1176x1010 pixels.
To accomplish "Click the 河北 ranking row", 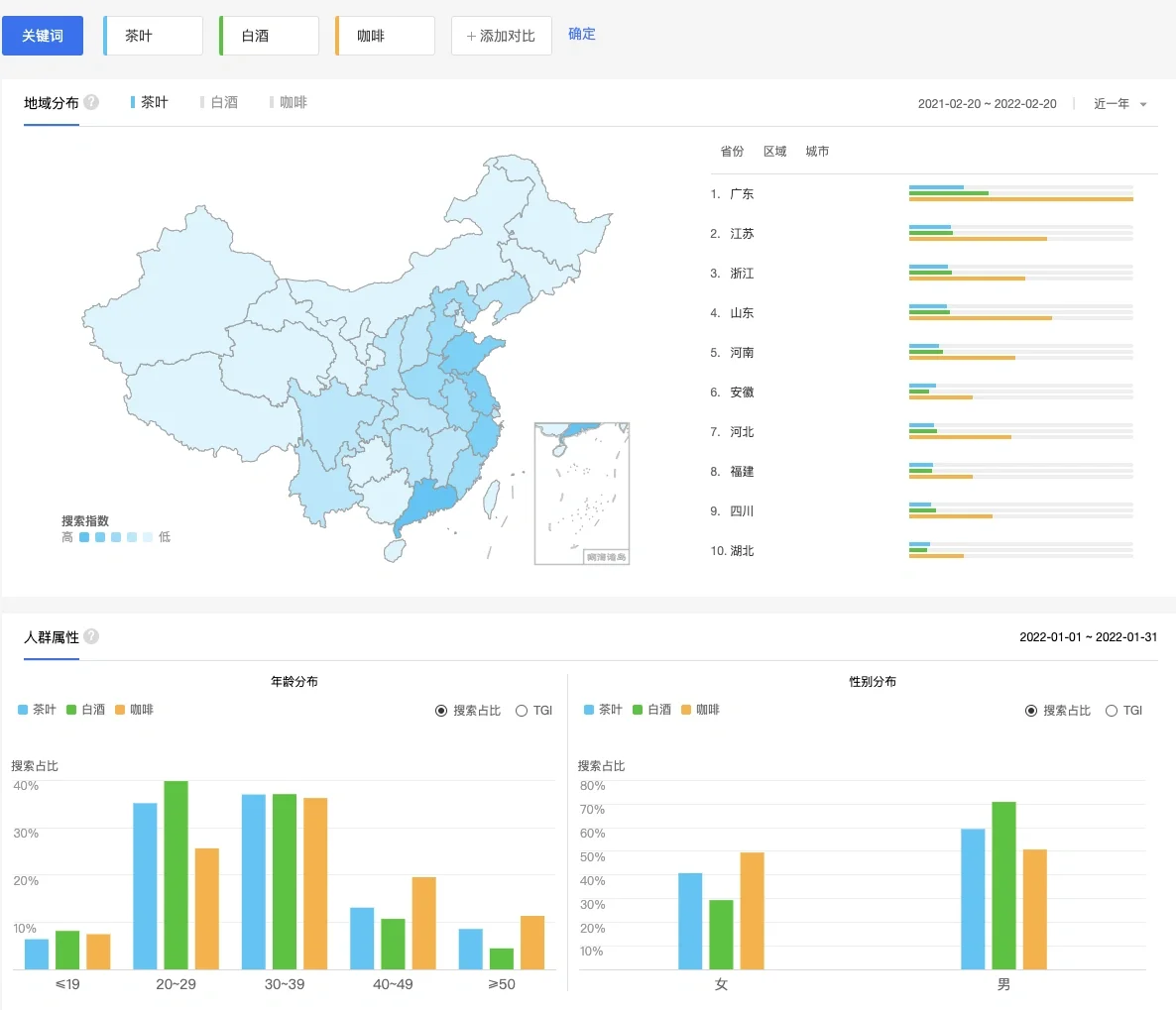I will pyautogui.click(x=922, y=432).
